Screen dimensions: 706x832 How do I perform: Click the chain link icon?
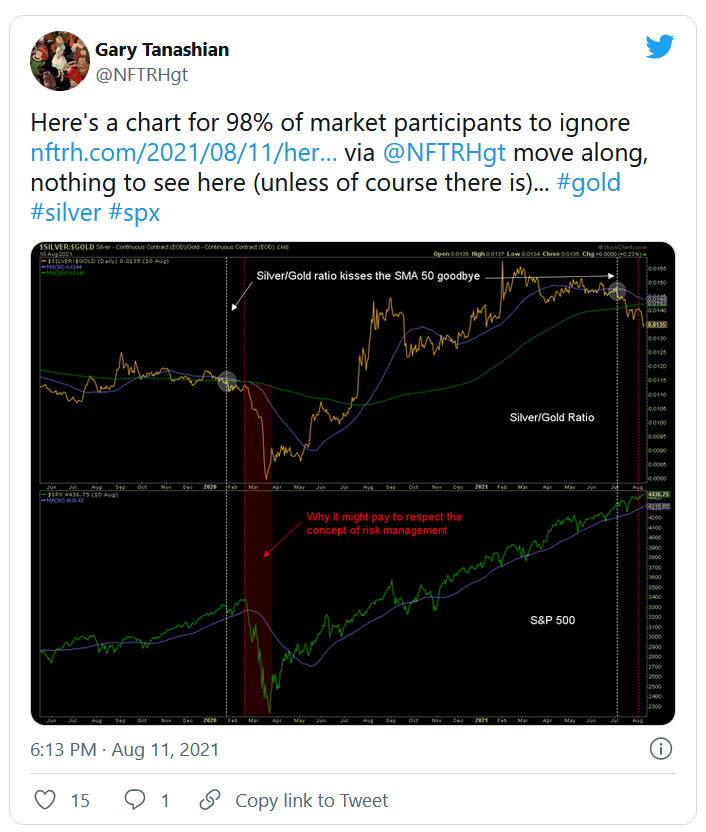pyautogui.click(x=210, y=800)
